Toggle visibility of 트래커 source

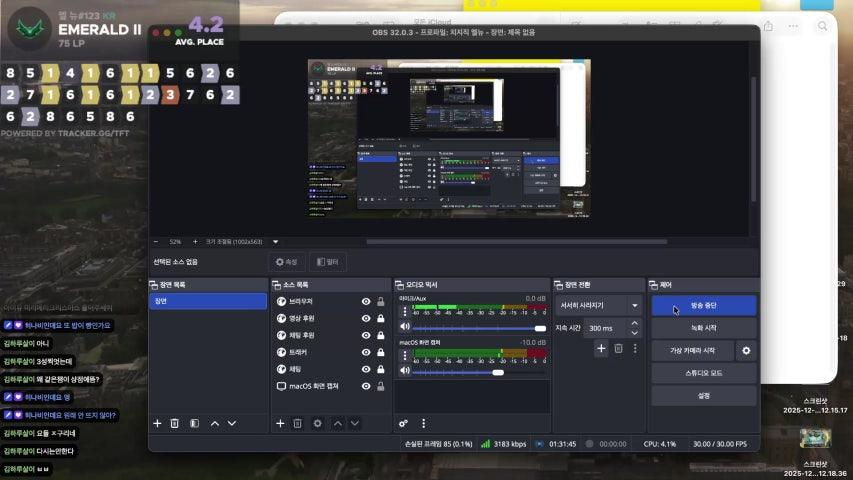(x=366, y=352)
